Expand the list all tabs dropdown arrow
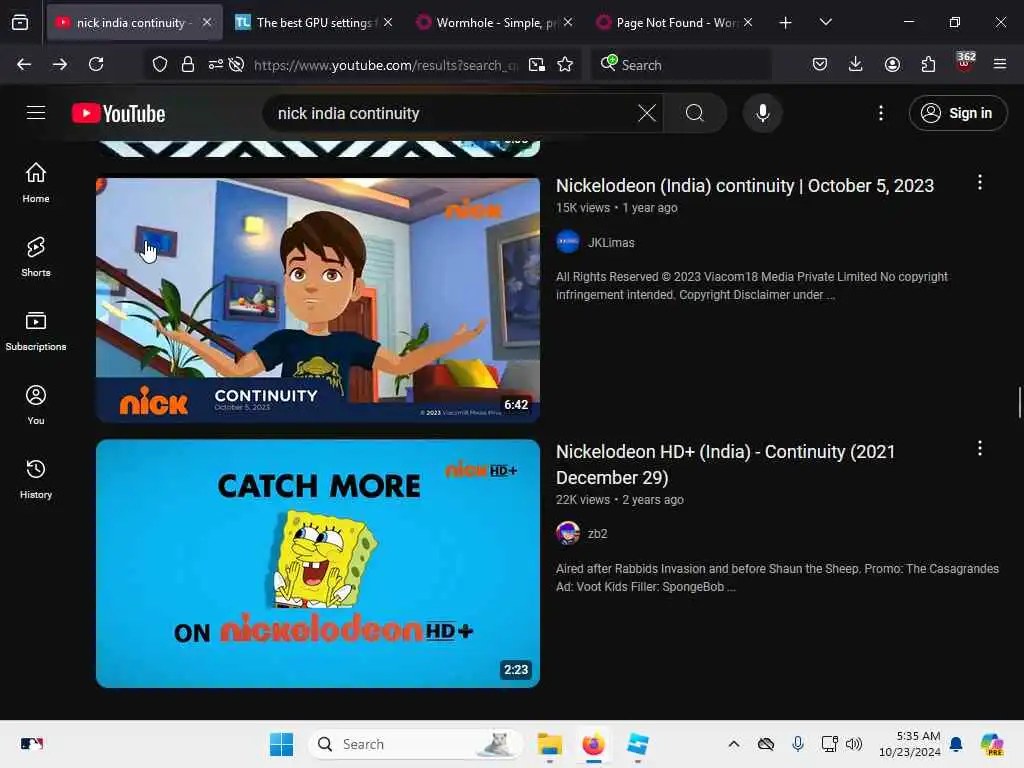The width and height of the screenshot is (1024, 768). point(825,22)
